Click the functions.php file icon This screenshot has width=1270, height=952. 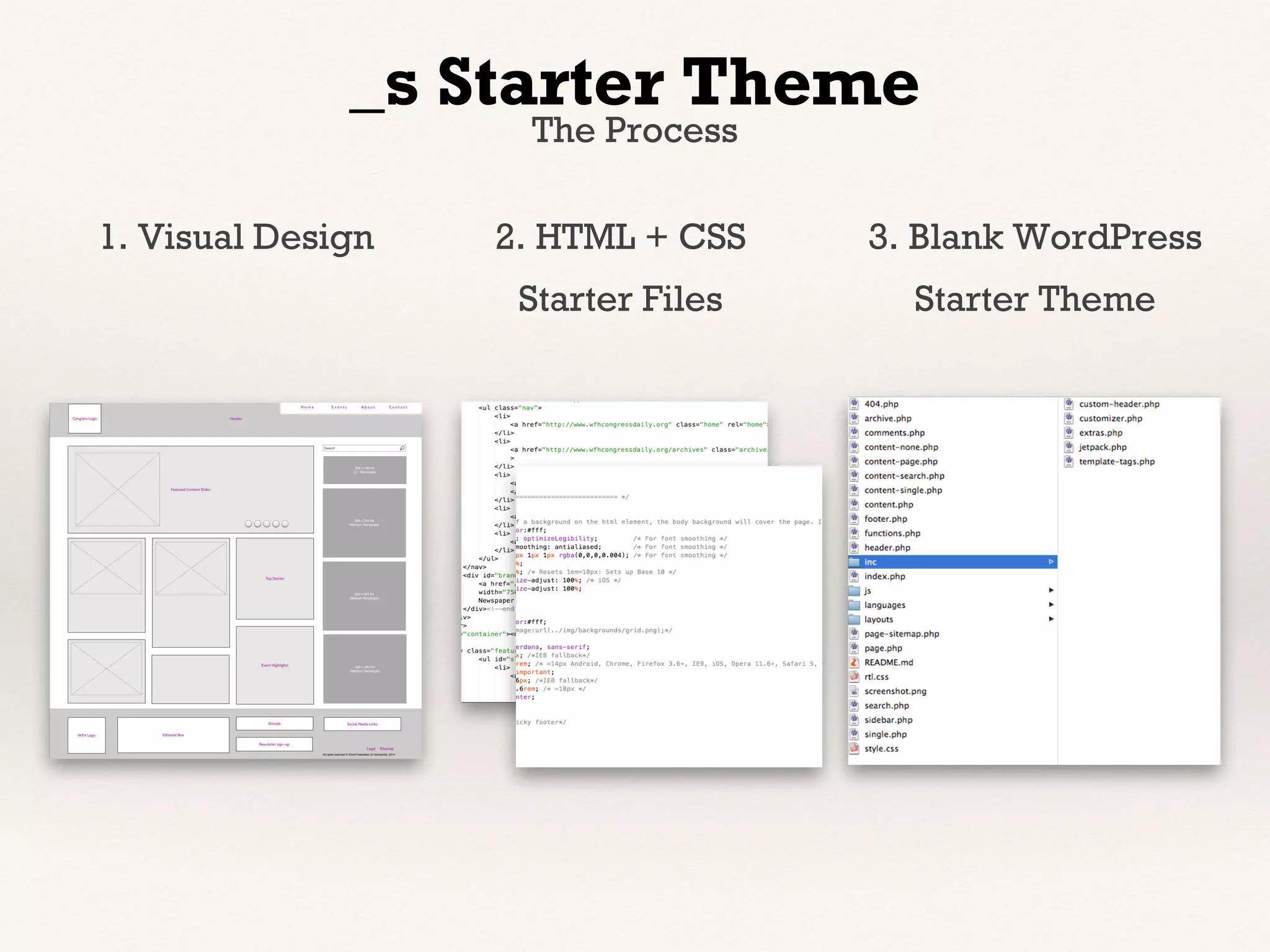coord(854,533)
